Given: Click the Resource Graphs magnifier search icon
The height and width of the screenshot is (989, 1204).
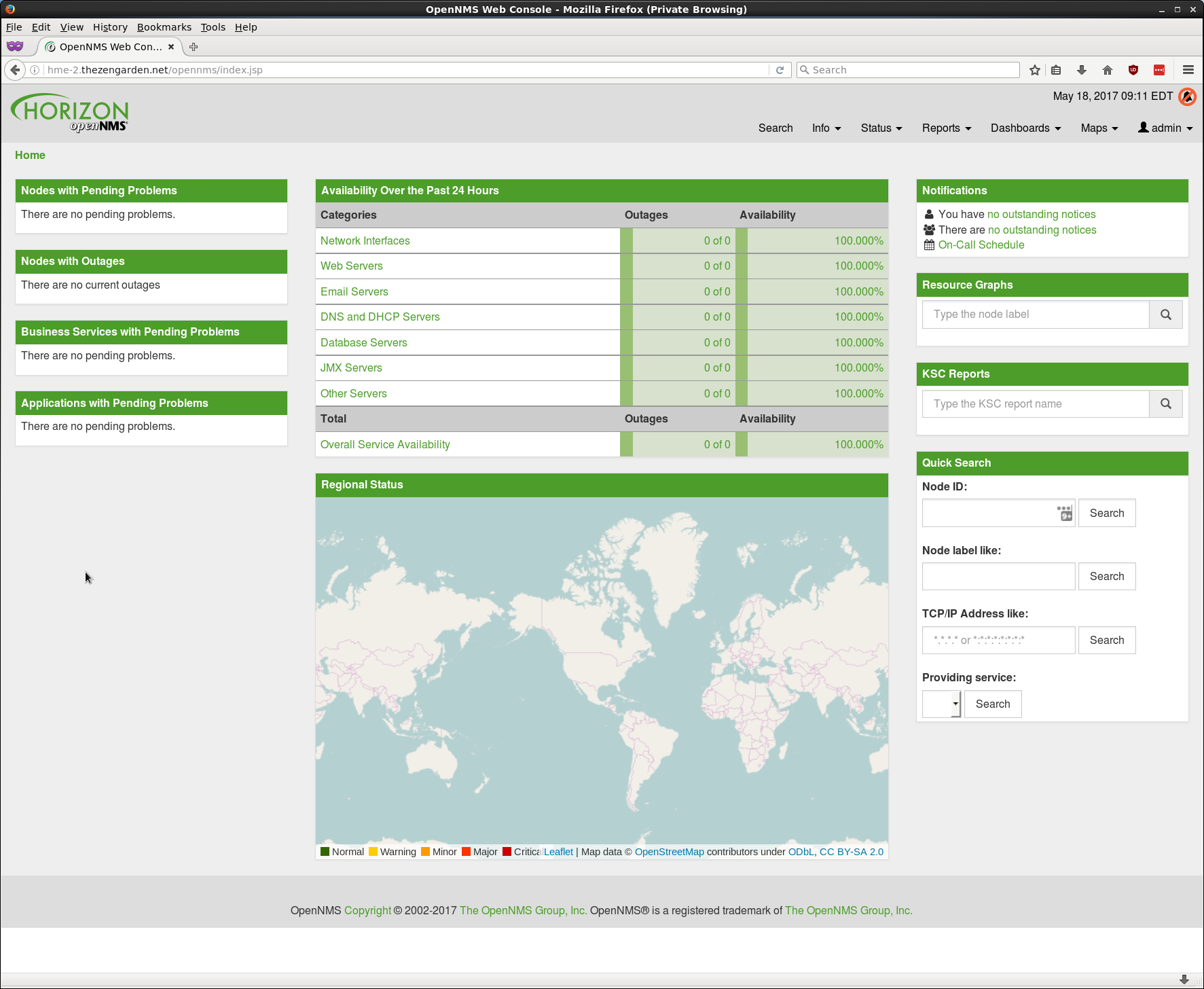Looking at the screenshot, I should click(x=1165, y=314).
